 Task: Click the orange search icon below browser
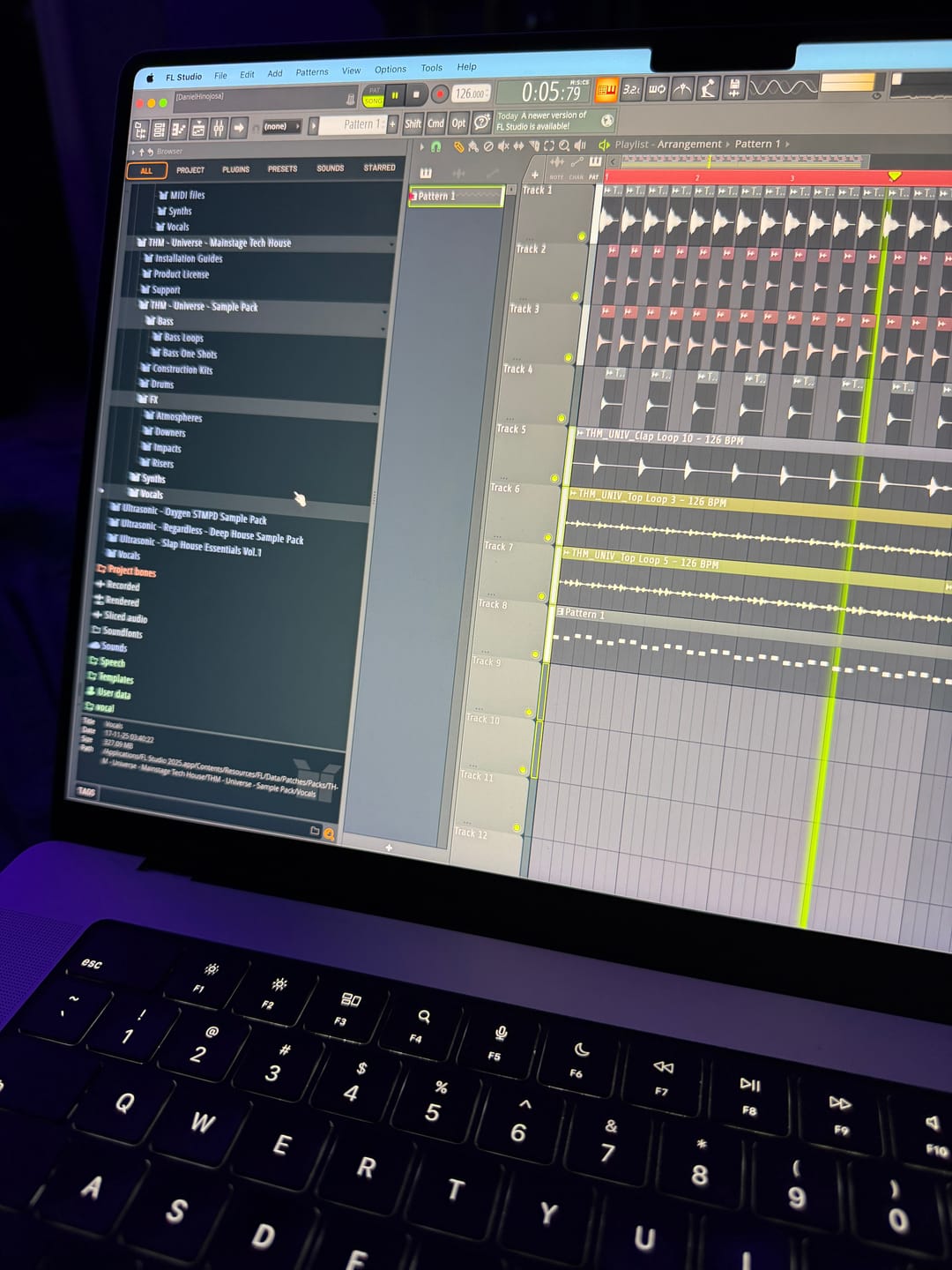click(x=329, y=833)
